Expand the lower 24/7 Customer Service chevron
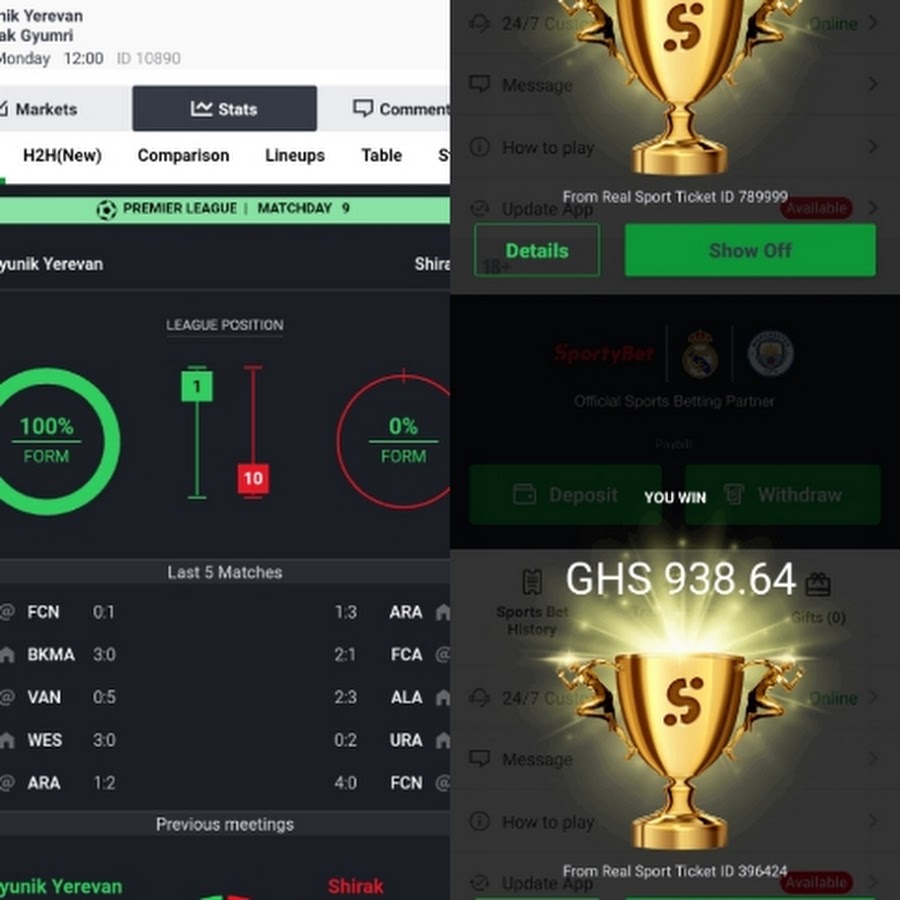 point(873,697)
